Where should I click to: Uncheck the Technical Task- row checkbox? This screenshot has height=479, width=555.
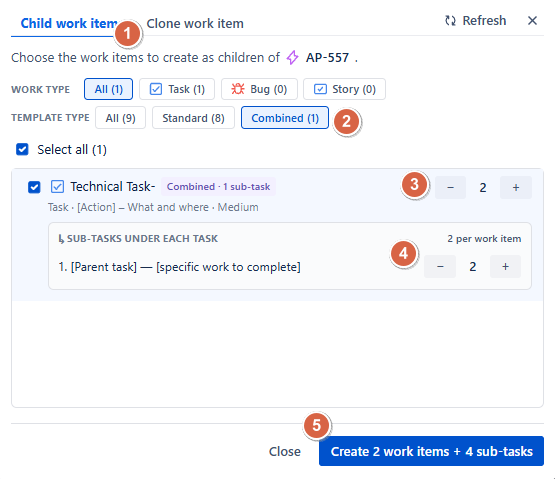[34, 187]
